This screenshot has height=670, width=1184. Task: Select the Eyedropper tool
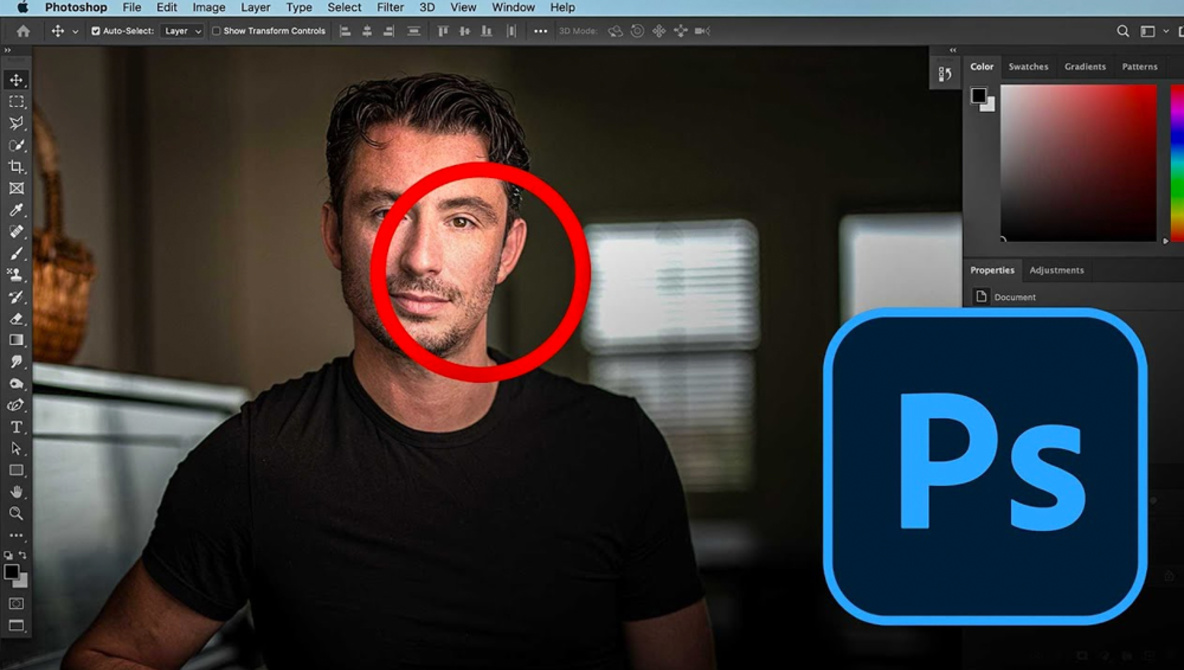16,210
